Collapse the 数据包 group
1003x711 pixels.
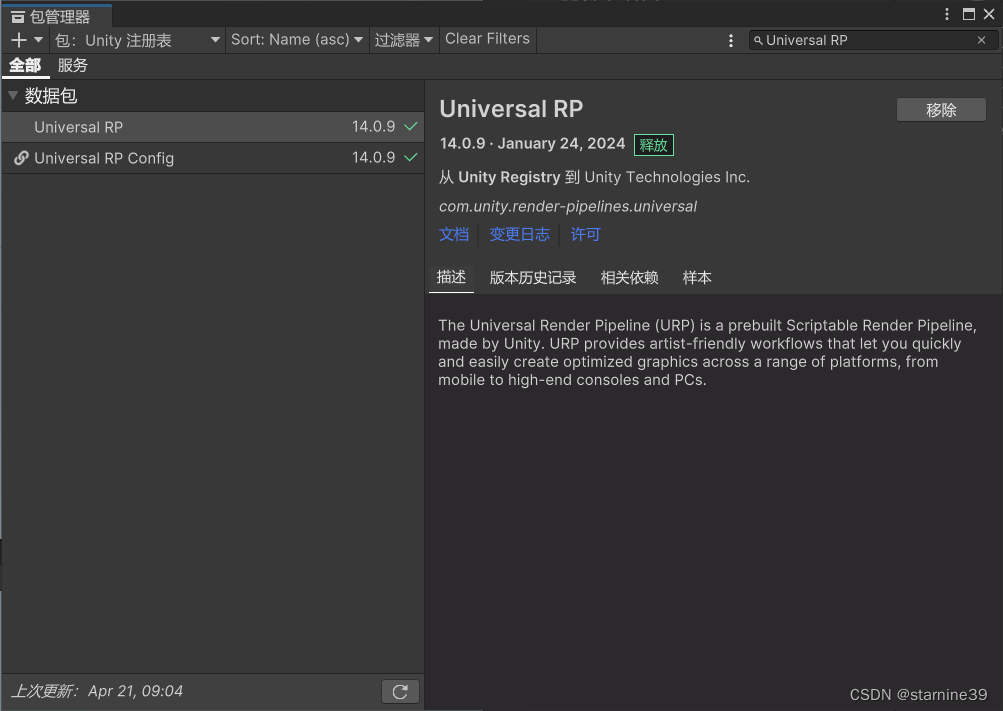coord(13,96)
